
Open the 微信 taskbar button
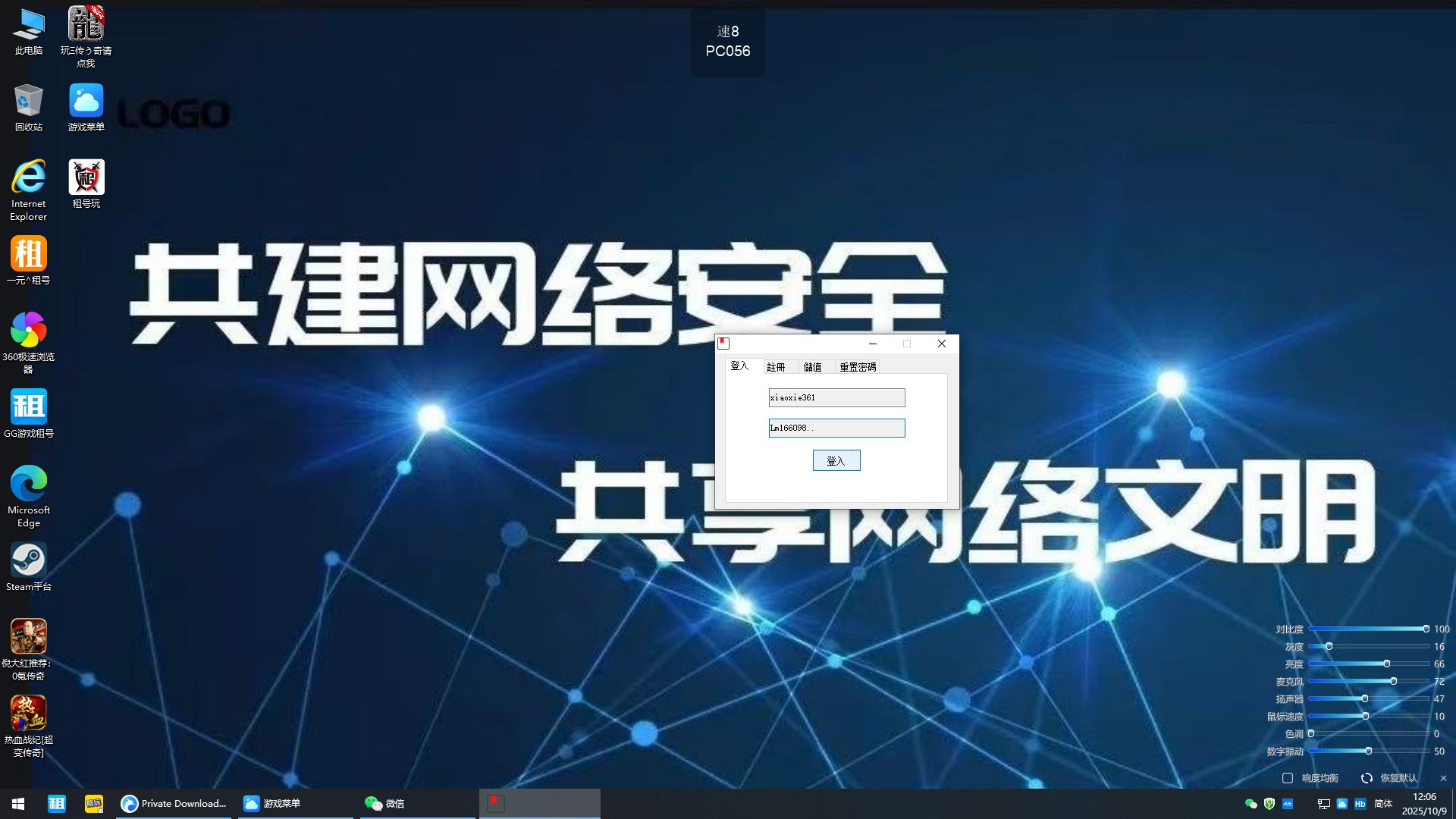385,804
